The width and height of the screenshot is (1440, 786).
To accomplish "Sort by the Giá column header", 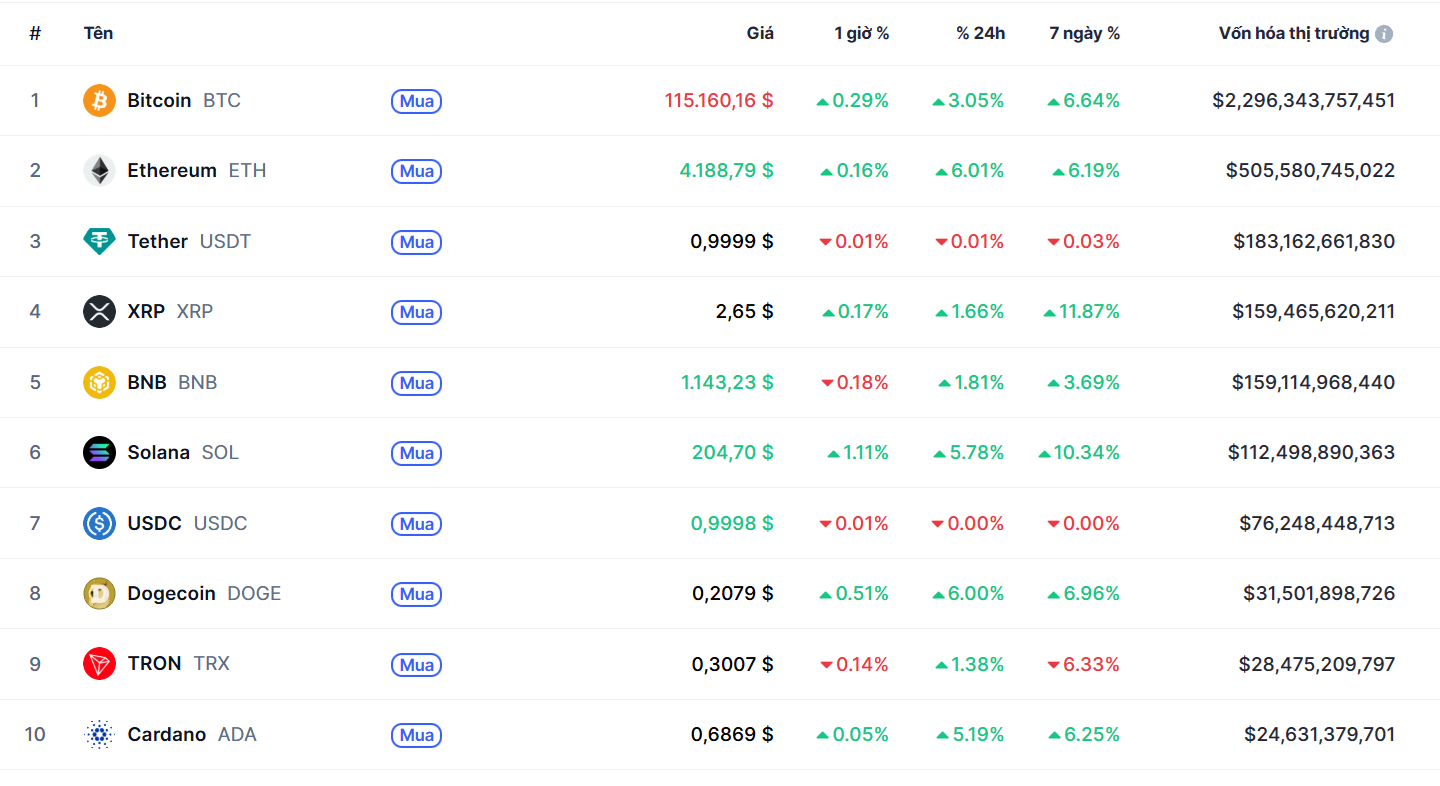I will coord(760,33).
